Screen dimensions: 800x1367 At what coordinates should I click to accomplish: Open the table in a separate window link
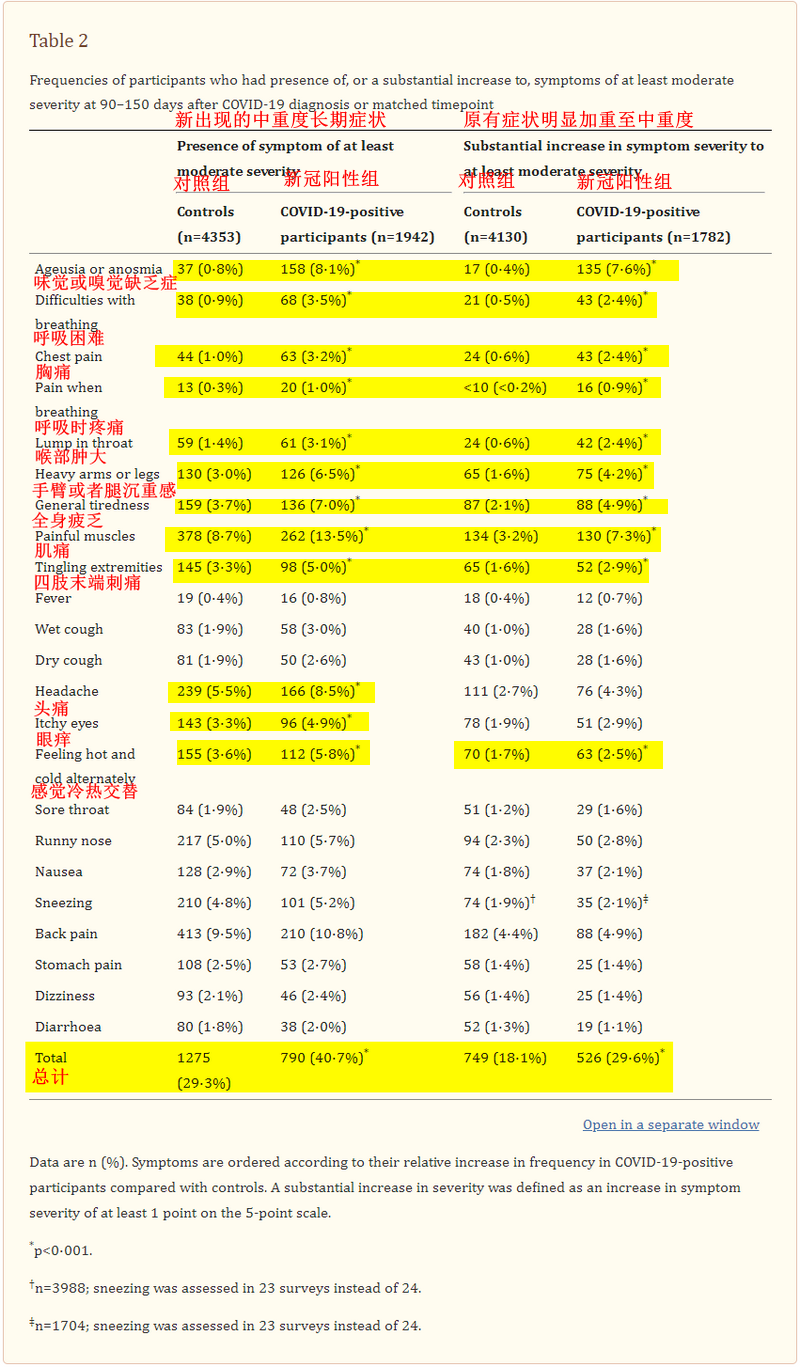(x=671, y=1125)
